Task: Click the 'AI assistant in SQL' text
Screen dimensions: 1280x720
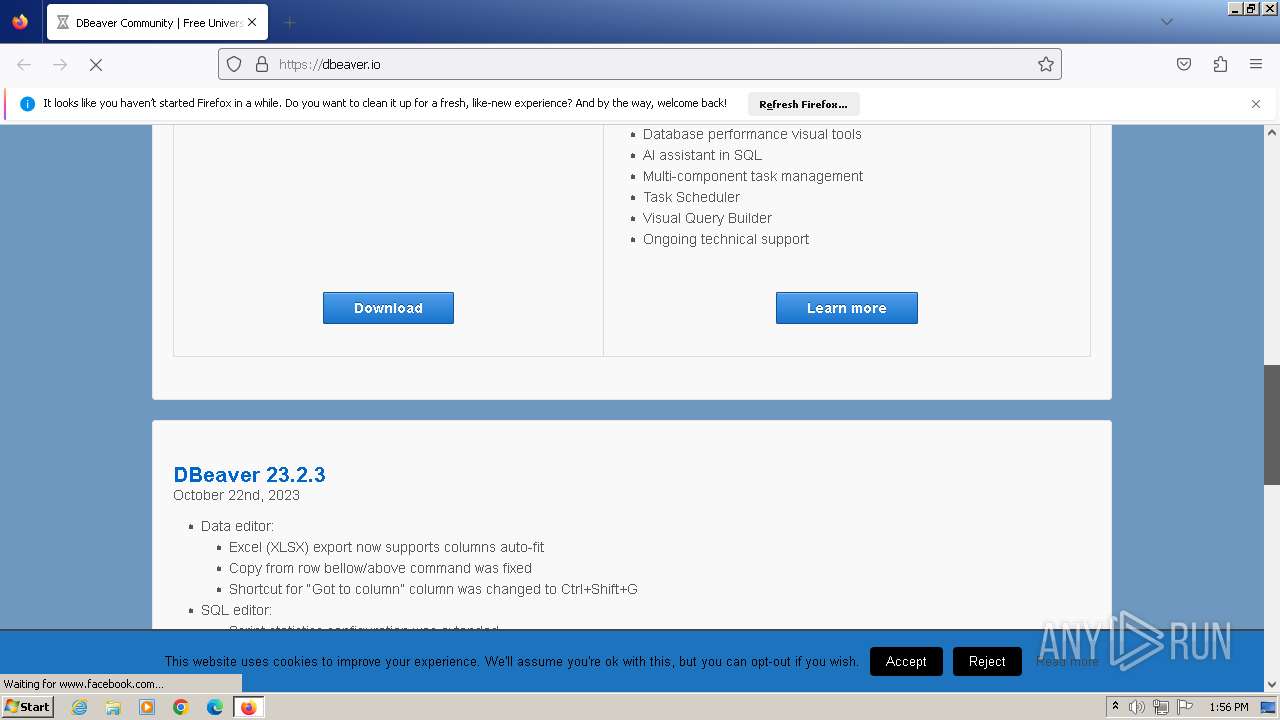Action: click(702, 155)
